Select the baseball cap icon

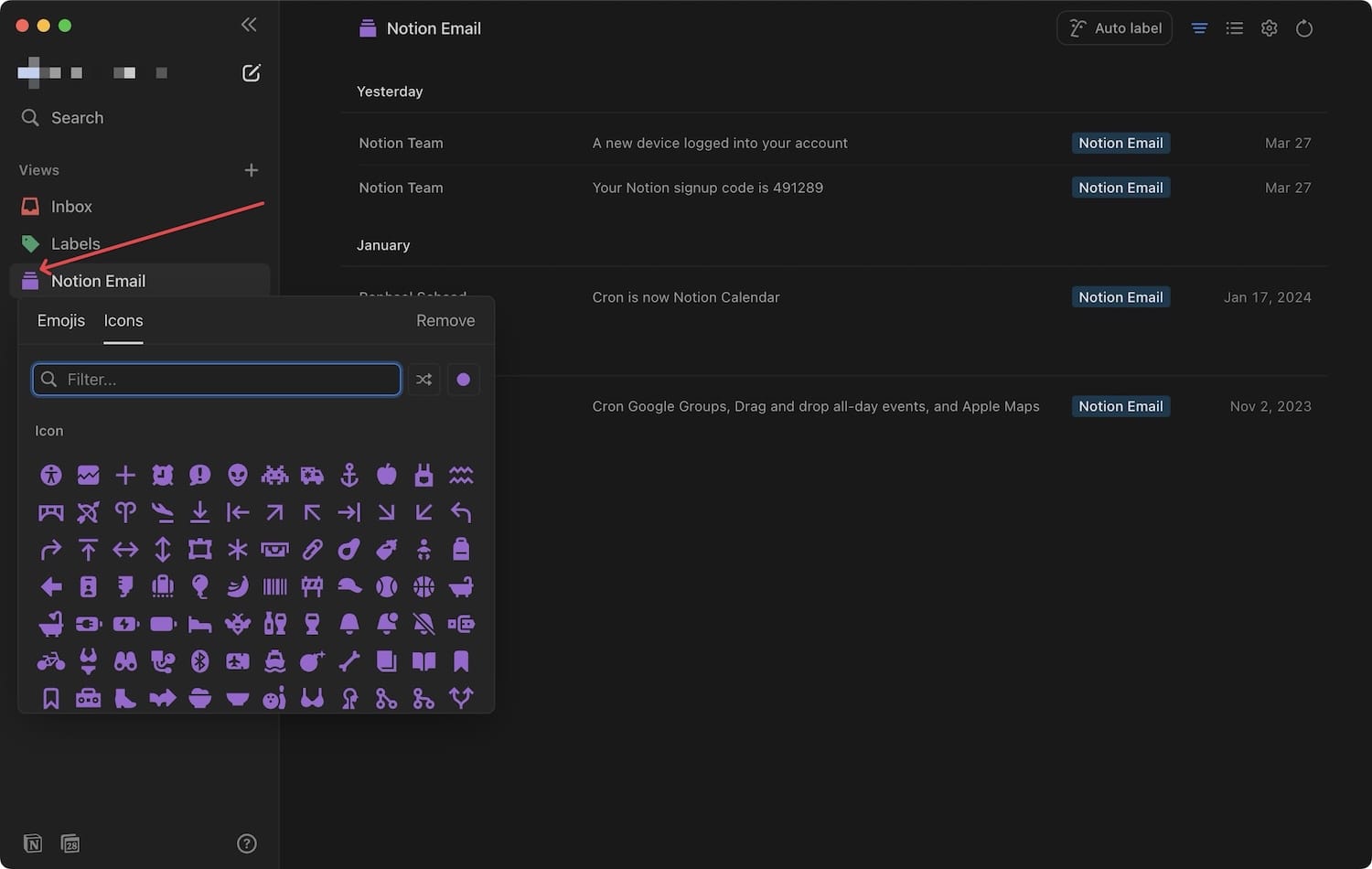coord(349,586)
